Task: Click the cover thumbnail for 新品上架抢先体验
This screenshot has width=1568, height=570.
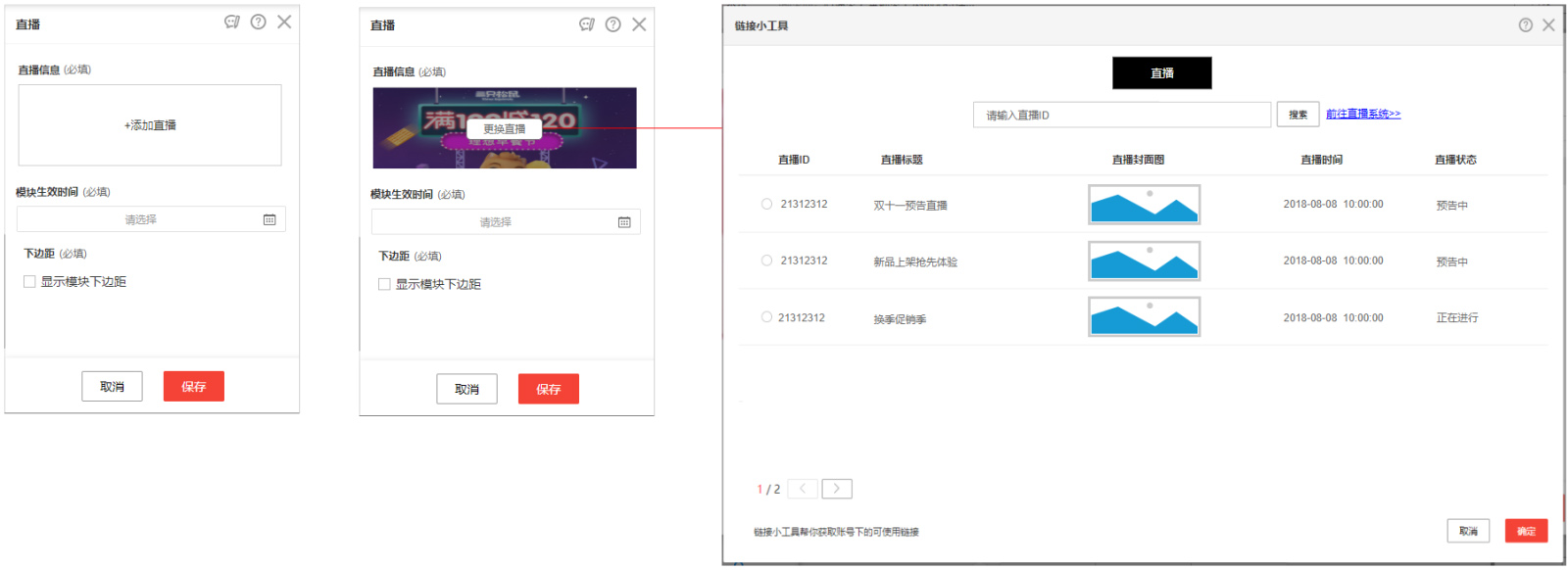Action: pyautogui.click(x=1145, y=261)
